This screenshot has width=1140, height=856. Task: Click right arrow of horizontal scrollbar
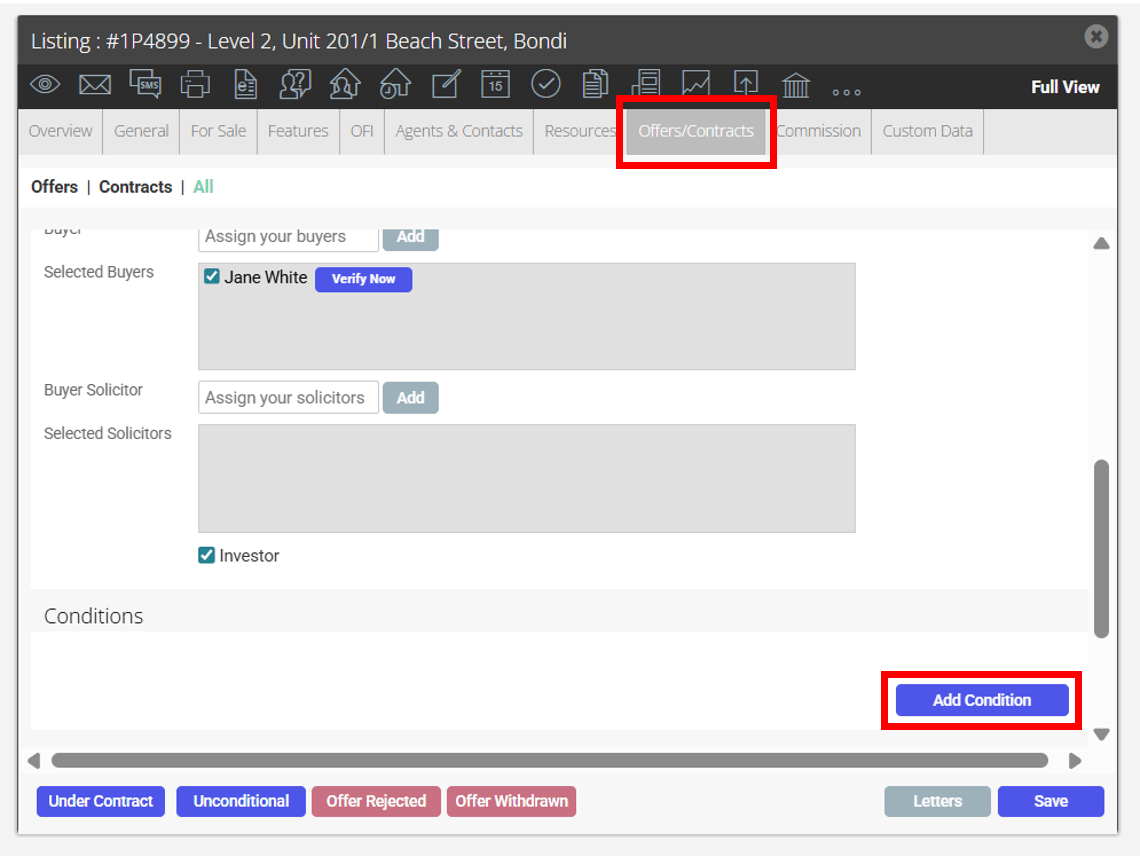tap(1075, 761)
